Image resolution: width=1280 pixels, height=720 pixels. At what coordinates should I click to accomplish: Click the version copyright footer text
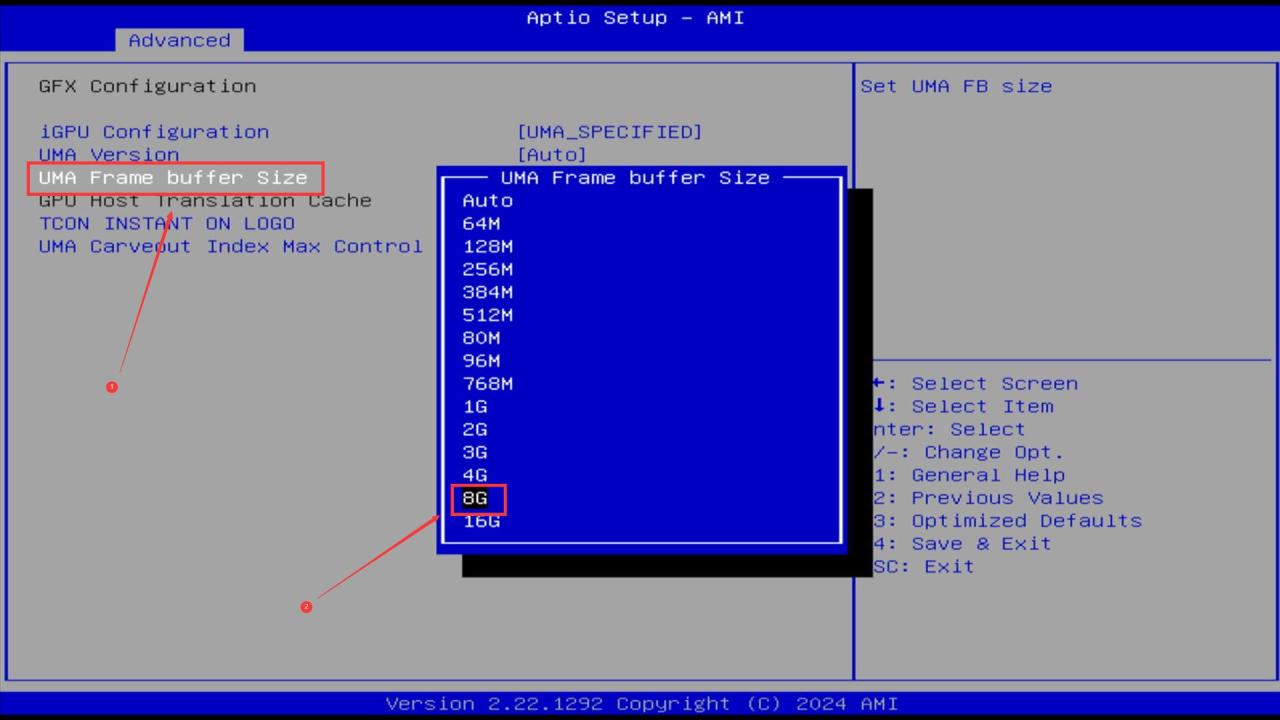642,704
